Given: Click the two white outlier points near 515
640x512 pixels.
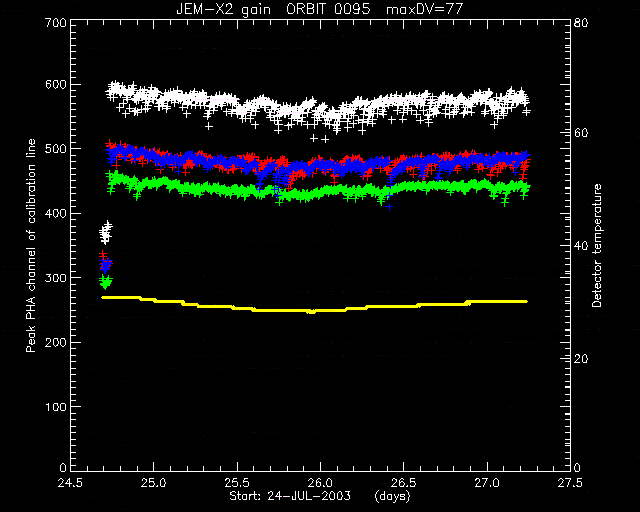Looking at the screenshot, I should coord(319,139).
